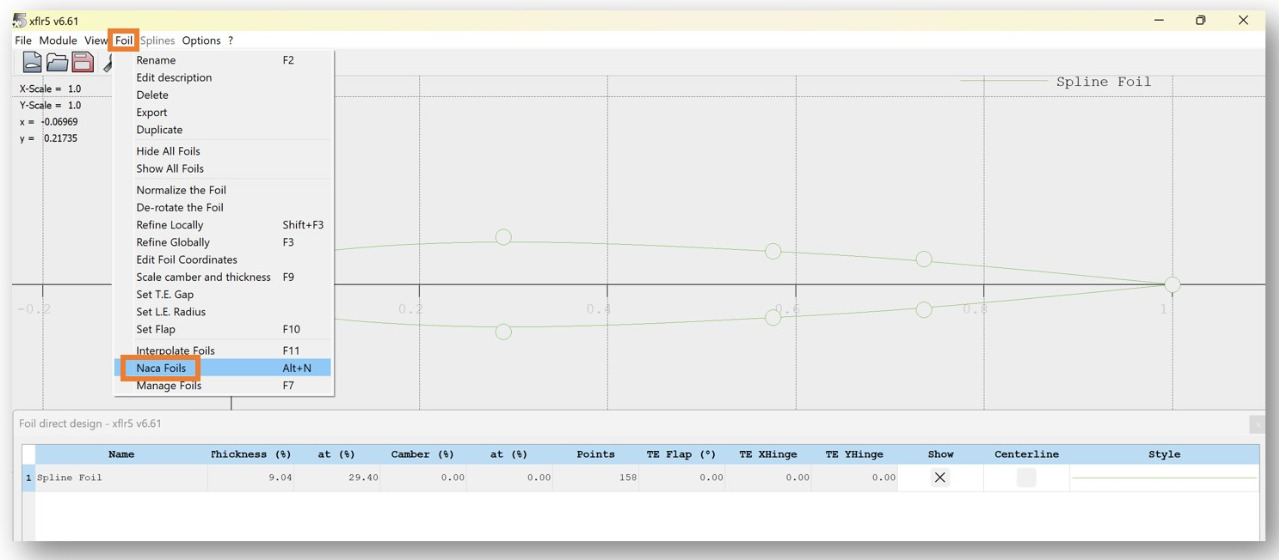This screenshot has height=560, width=1280.
Task: Open the Module menu
Action: point(58,40)
